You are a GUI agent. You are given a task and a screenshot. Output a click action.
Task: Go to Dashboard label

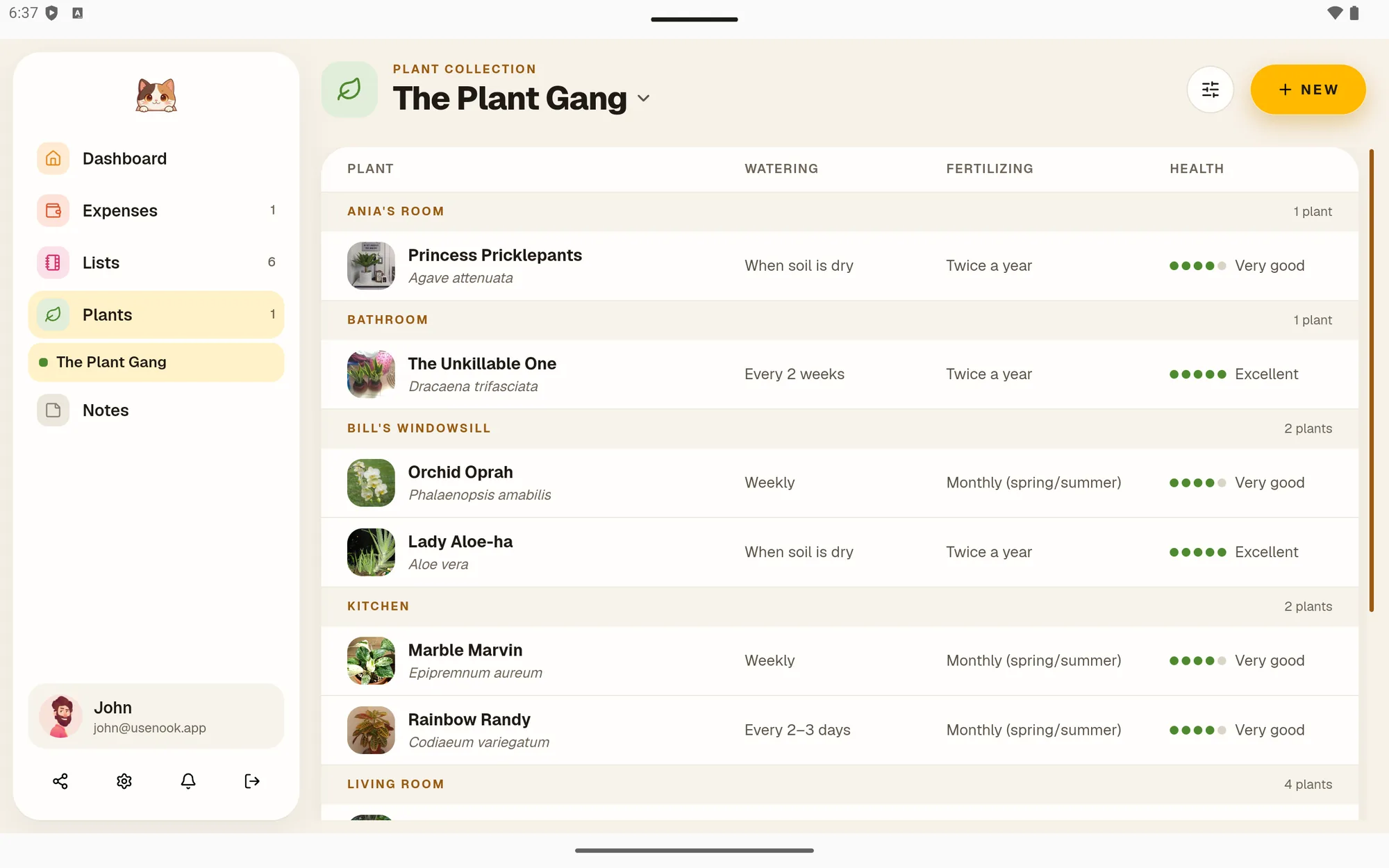pyautogui.click(x=125, y=158)
